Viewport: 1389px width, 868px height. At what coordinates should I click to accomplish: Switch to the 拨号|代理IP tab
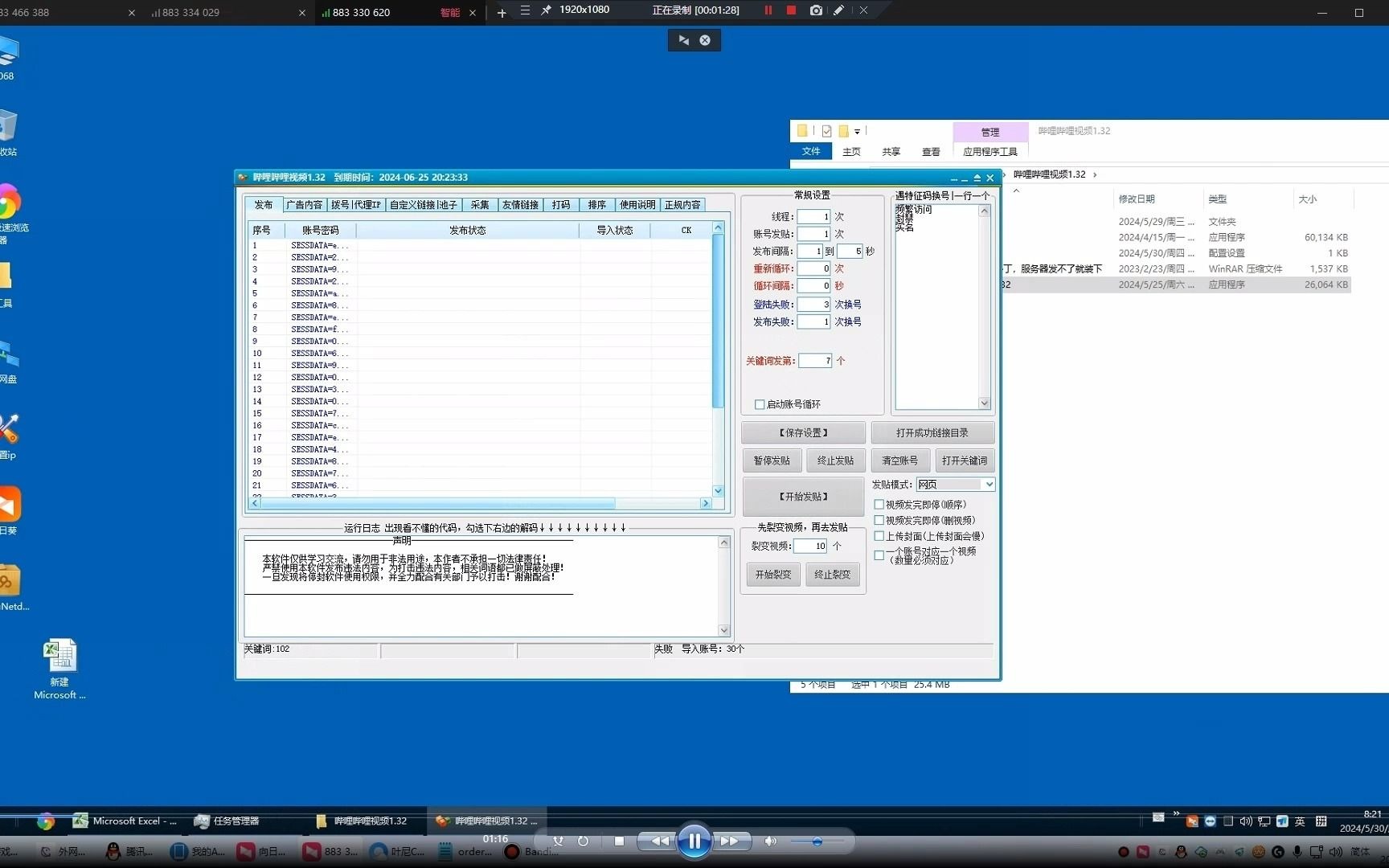[x=355, y=205]
